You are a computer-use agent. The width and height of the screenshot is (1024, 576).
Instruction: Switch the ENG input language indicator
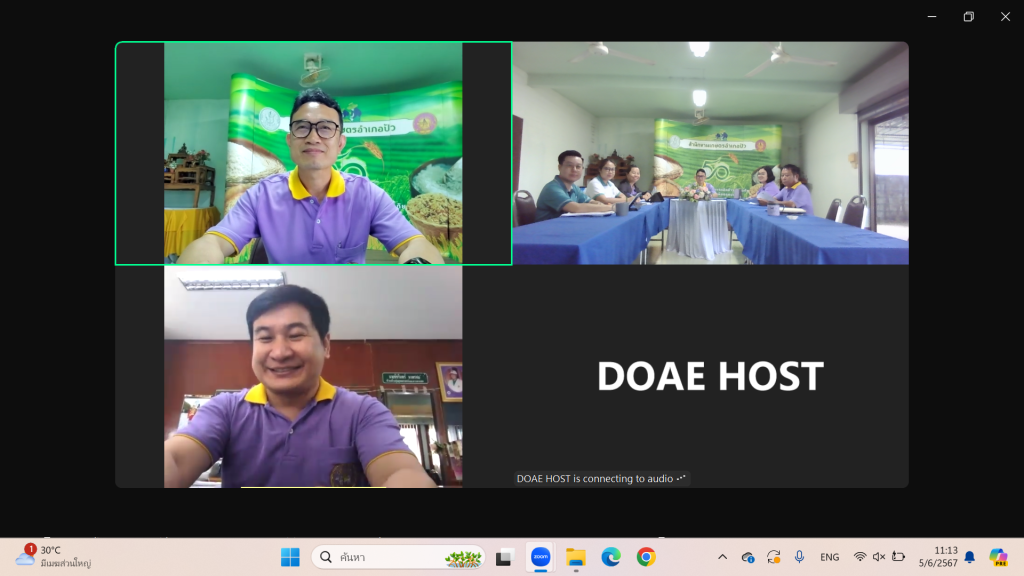click(829, 557)
